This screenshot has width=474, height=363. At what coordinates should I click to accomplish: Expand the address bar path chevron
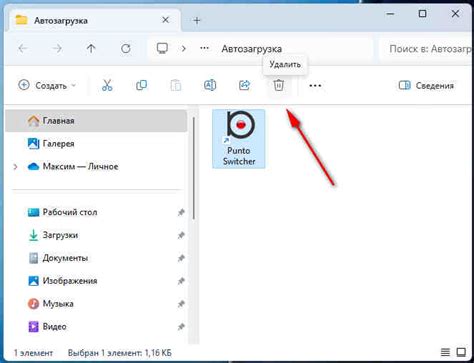[184, 49]
